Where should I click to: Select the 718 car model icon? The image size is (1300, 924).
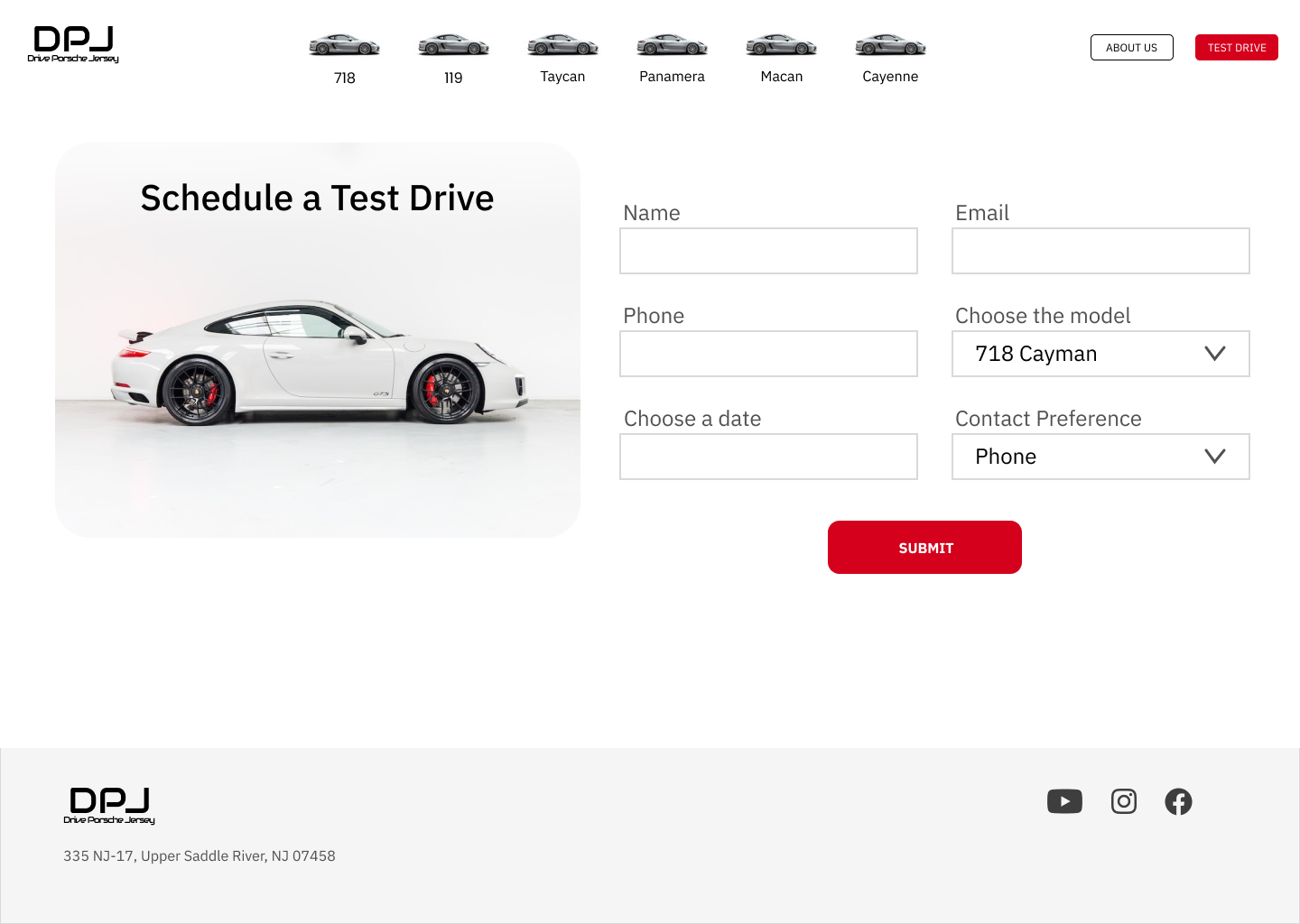(344, 43)
